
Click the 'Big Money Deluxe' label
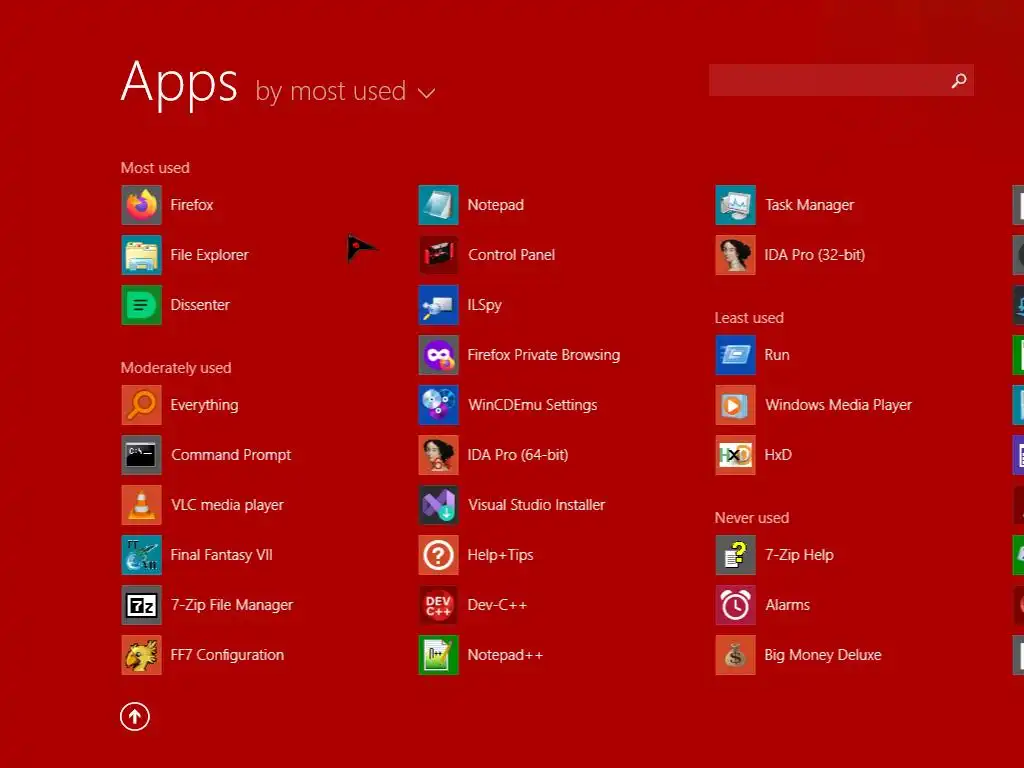[823, 655]
